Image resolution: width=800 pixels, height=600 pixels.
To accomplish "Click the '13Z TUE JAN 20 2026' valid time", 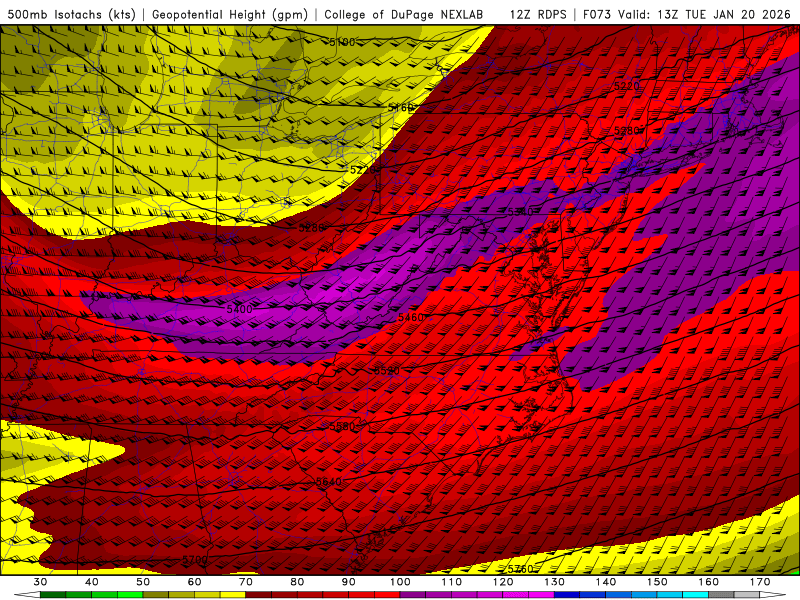I will tap(724, 15).
